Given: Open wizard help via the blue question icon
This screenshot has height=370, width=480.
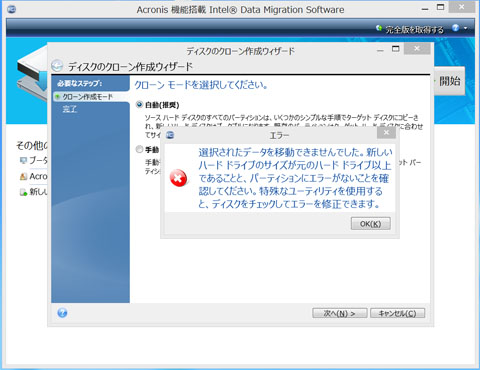Looking at the screenshot, I should click(62, 313).
